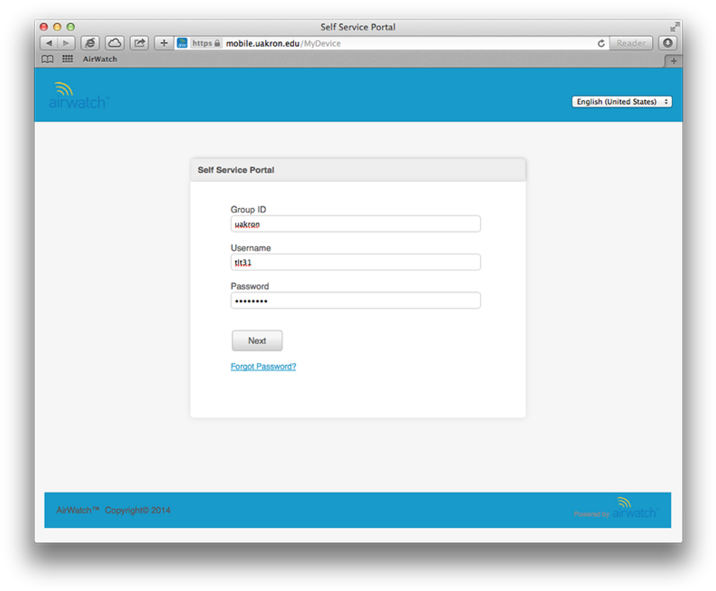Open the Downloads button in toolbar

pyautogui.click(x=668, y=43)
